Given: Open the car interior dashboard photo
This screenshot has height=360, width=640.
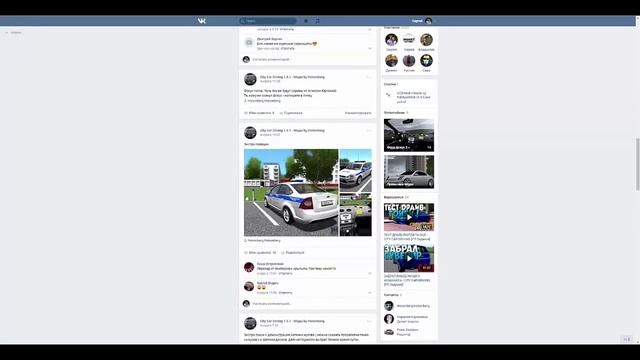Looking at the screenshot, I should [x=356, y=215].
